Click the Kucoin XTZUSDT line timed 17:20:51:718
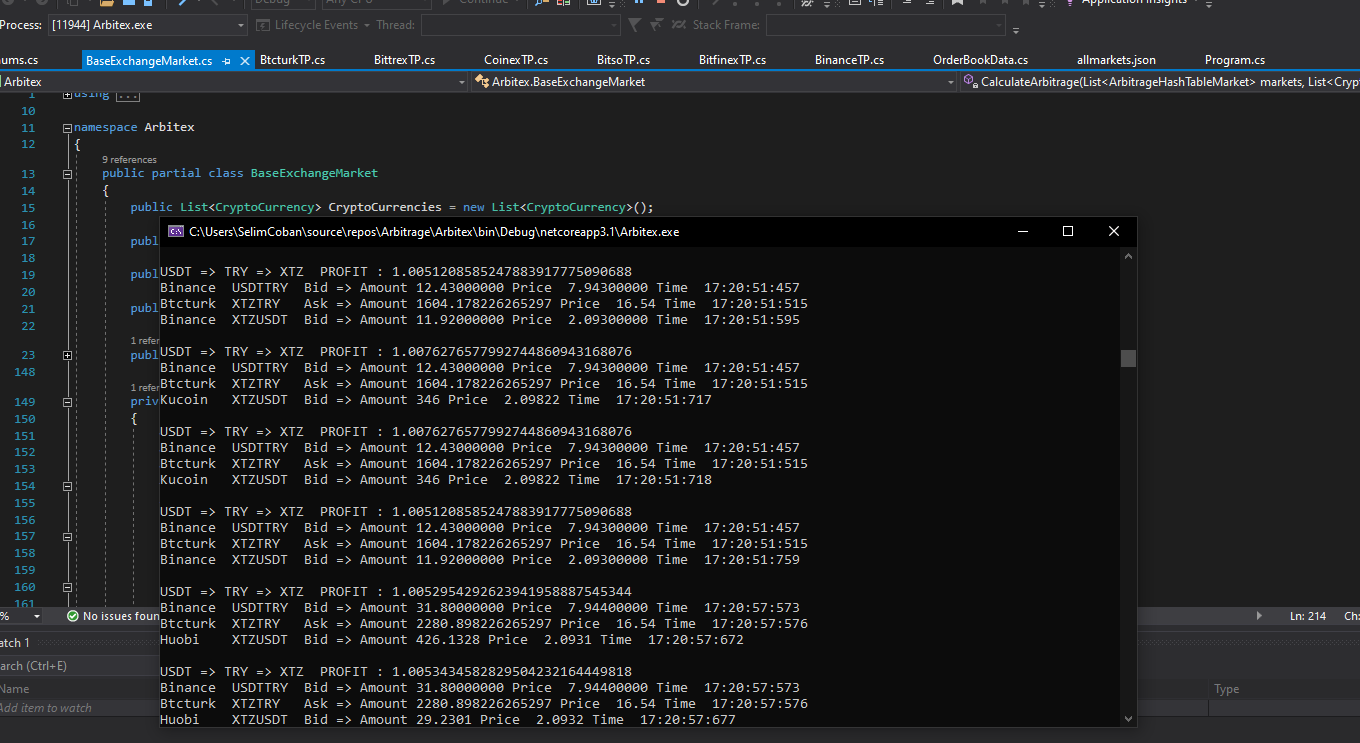Screen dimensions: 1360x743 click(436, 480)
